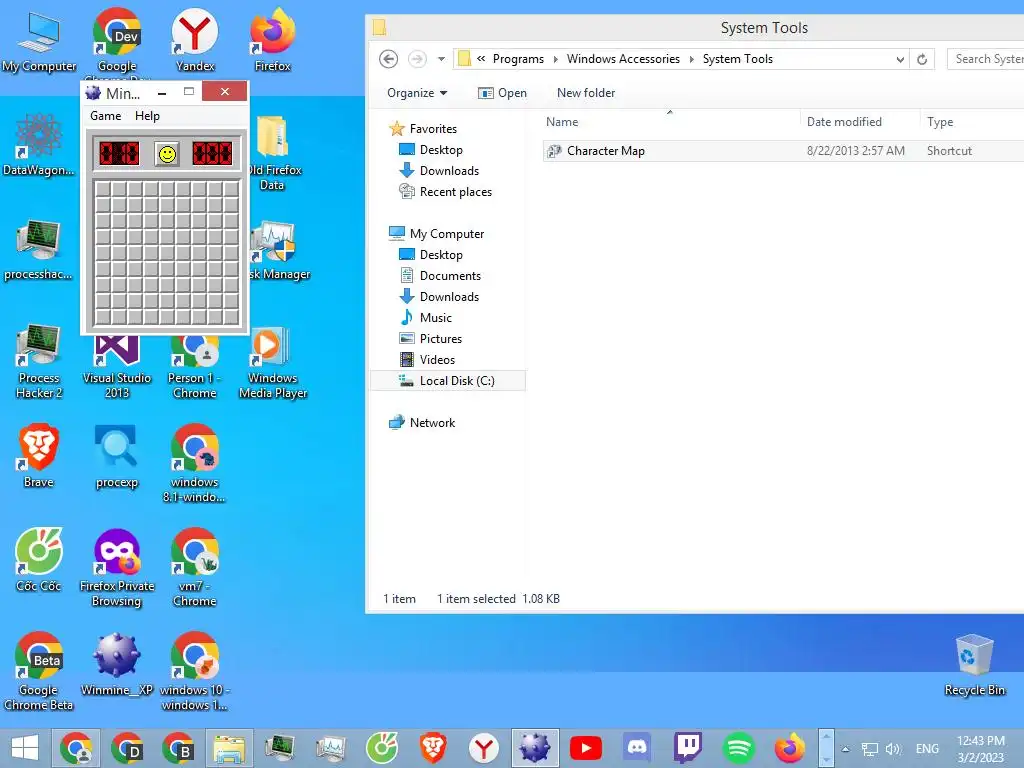The width and height of the screenshot is (1024, 768).
Task: Click the Open button in the explorer toolbar
Action: (502, 93)
